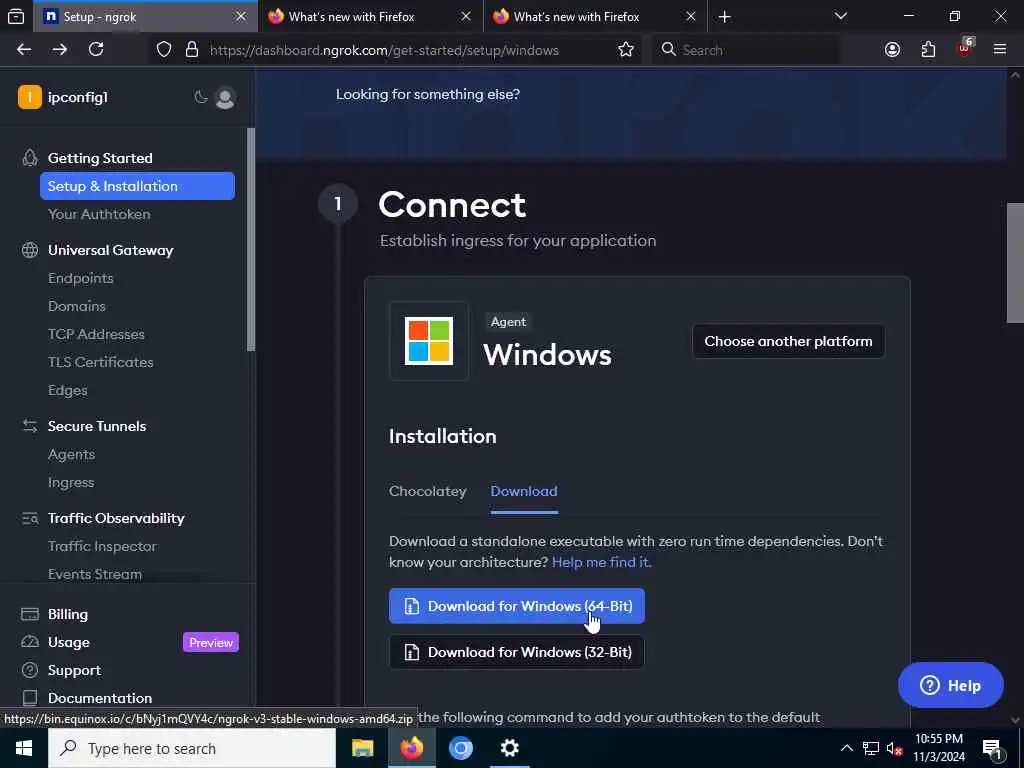Open the Help chat button
Screen dimensions: 1024x768
click(950, 685)
